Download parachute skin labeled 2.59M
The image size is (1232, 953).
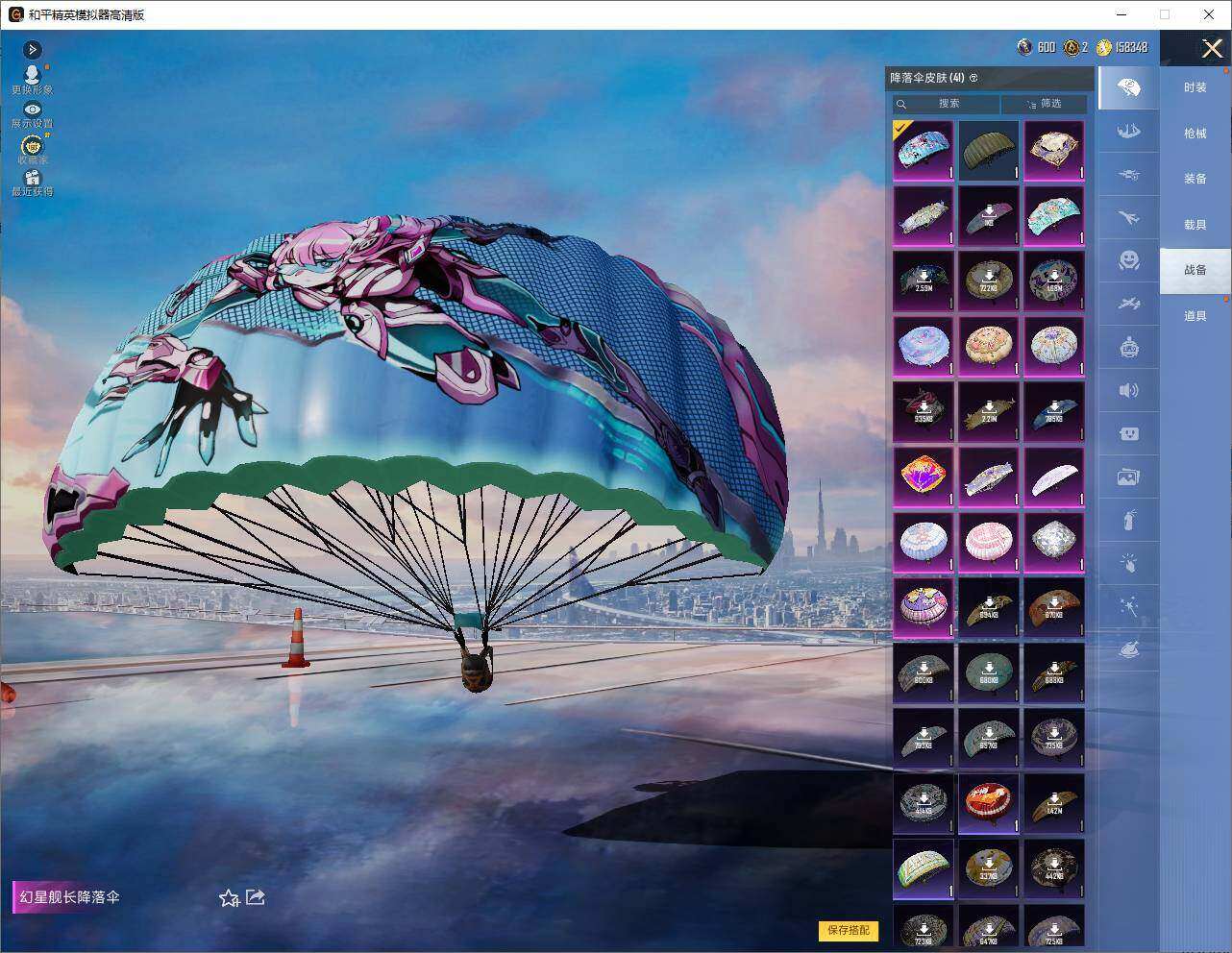(x=924, y=281)
